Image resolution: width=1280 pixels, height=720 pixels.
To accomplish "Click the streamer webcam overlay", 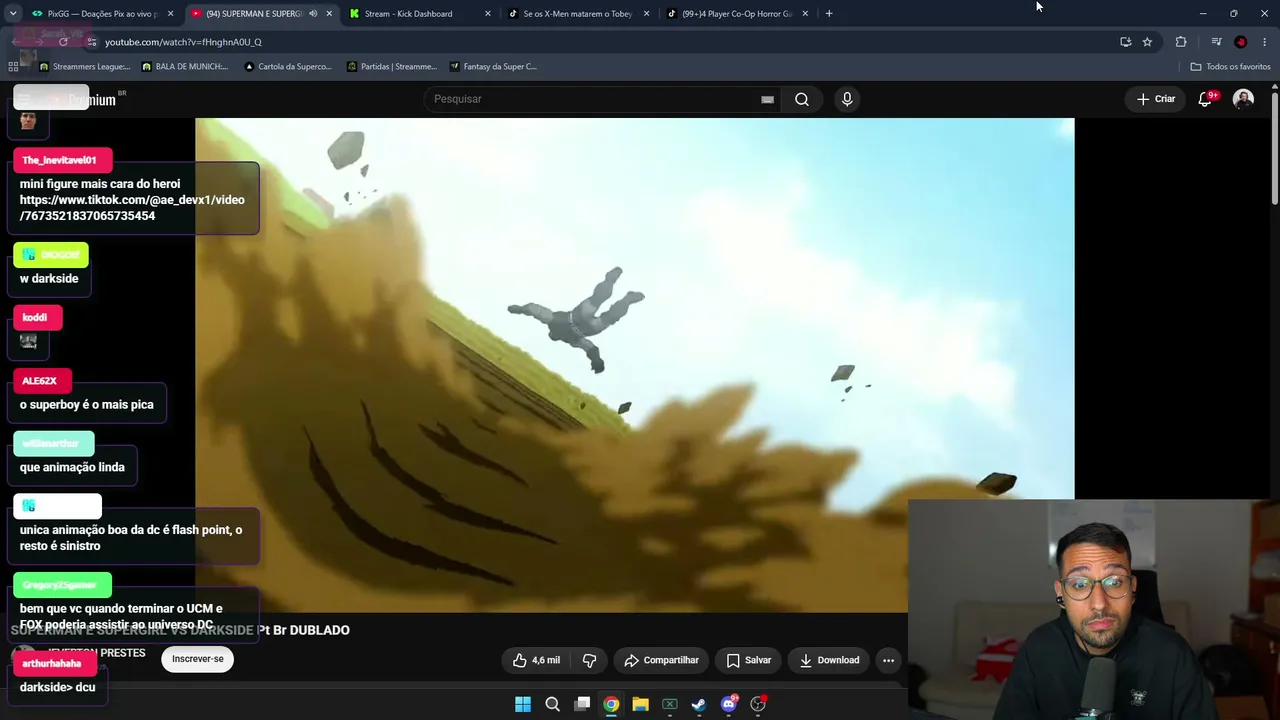I will pos(1094,609).
